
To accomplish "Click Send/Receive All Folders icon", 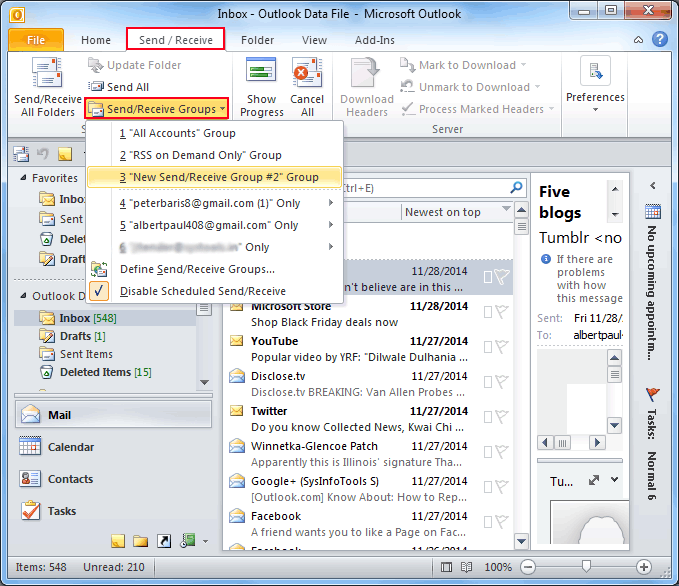I will (x=47, y=74).
